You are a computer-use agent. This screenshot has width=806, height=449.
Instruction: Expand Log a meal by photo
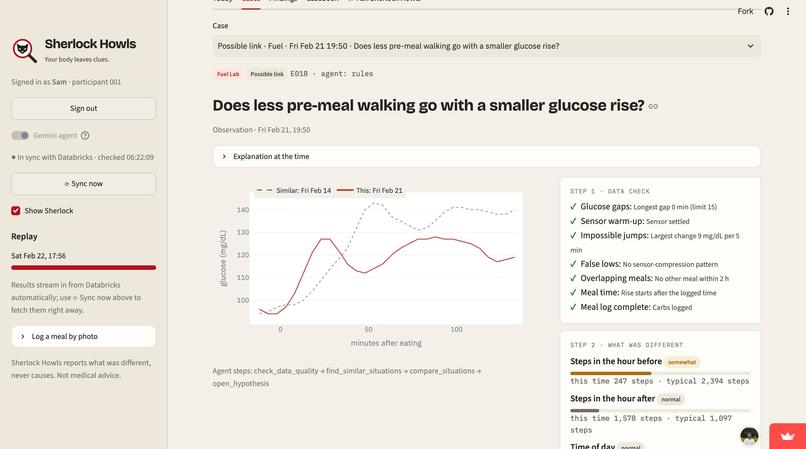pos(83,336)
